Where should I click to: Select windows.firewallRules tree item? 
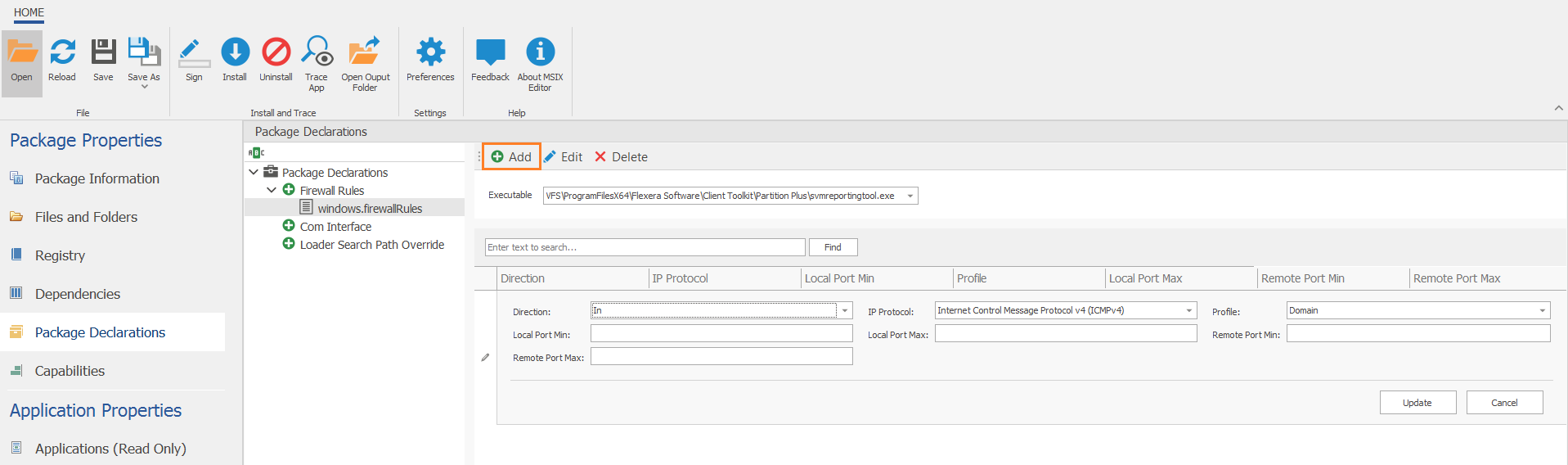coord(370,209)
